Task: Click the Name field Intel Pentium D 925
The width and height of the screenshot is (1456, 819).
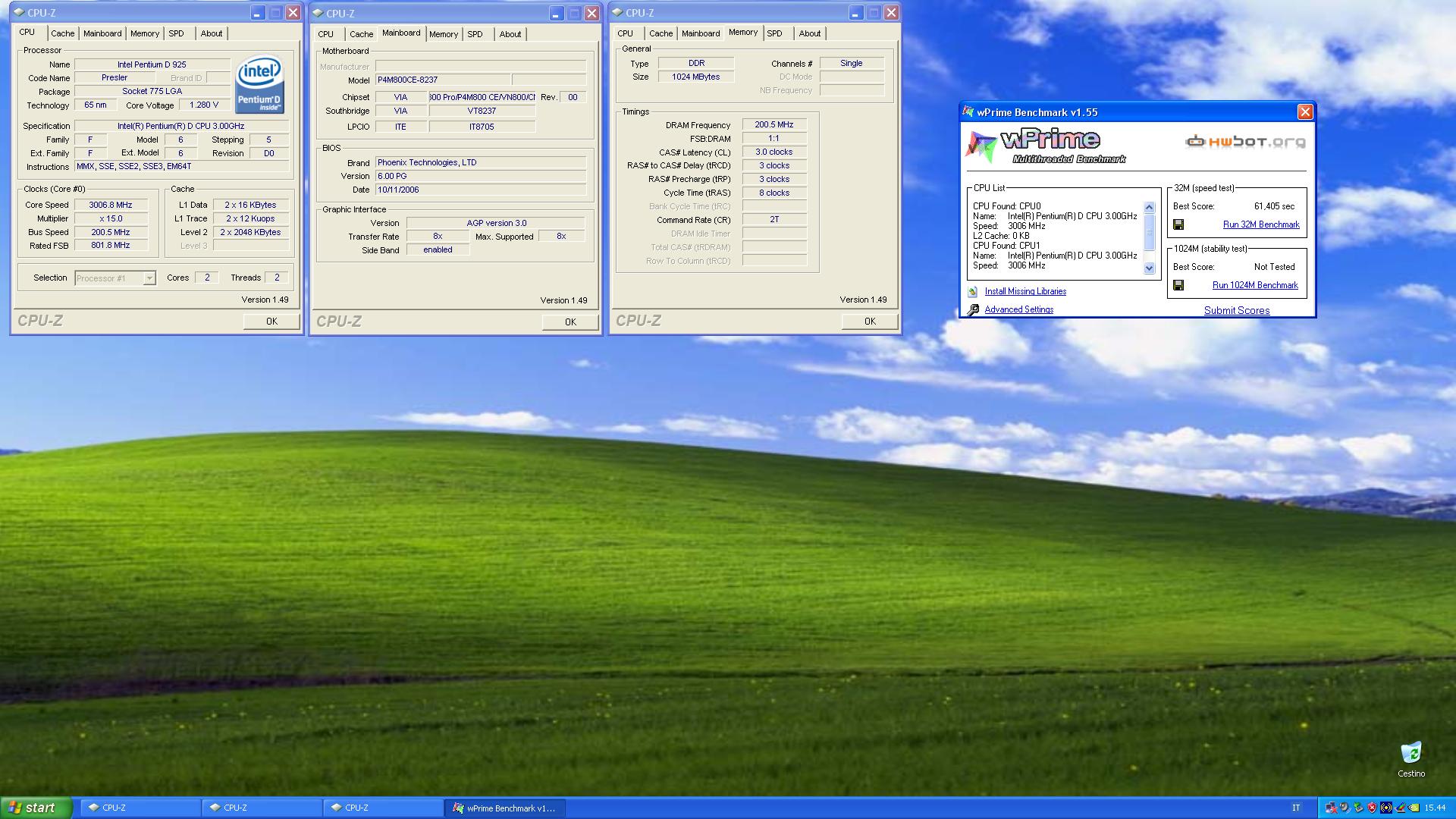Action: [152, 64]
